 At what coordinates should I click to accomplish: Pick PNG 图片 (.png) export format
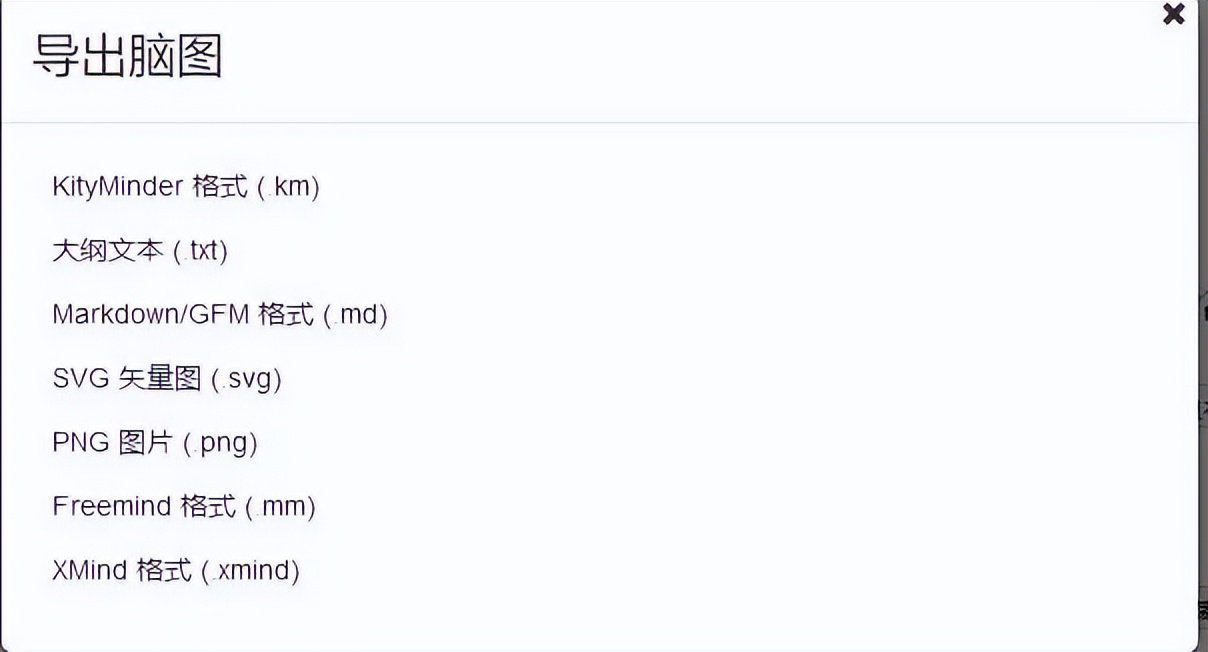(155, 443)
